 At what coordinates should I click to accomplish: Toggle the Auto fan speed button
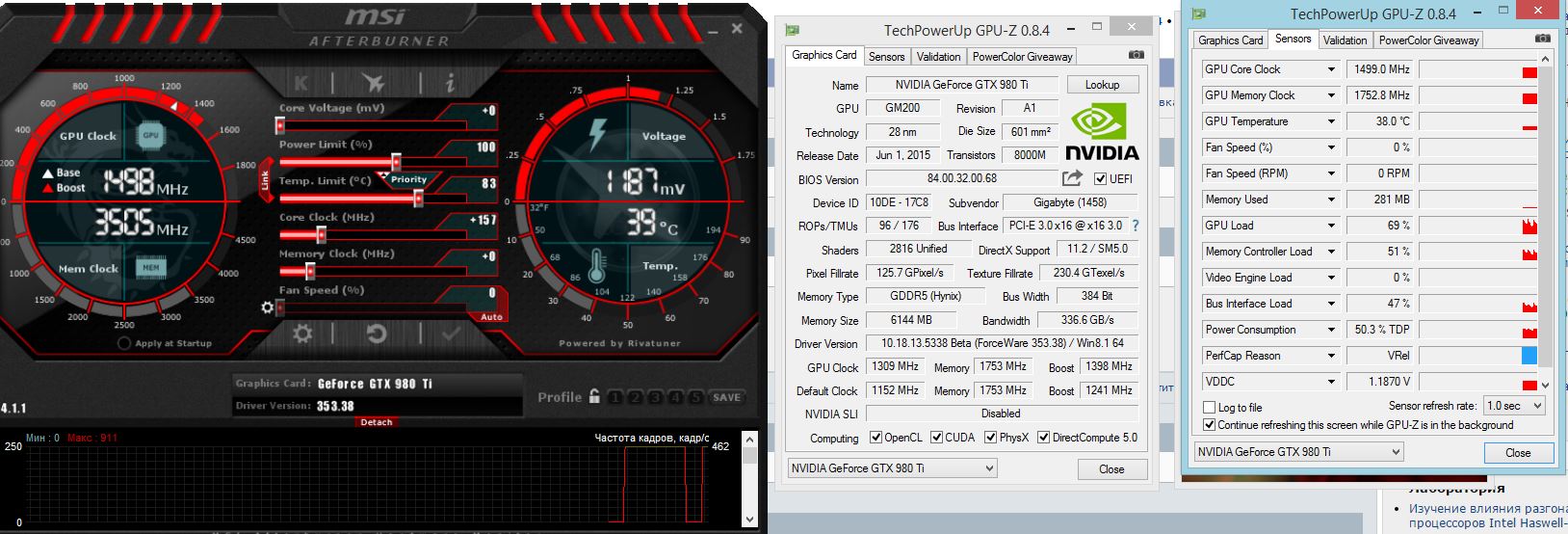pyautogui.click(x=491, y=316)
